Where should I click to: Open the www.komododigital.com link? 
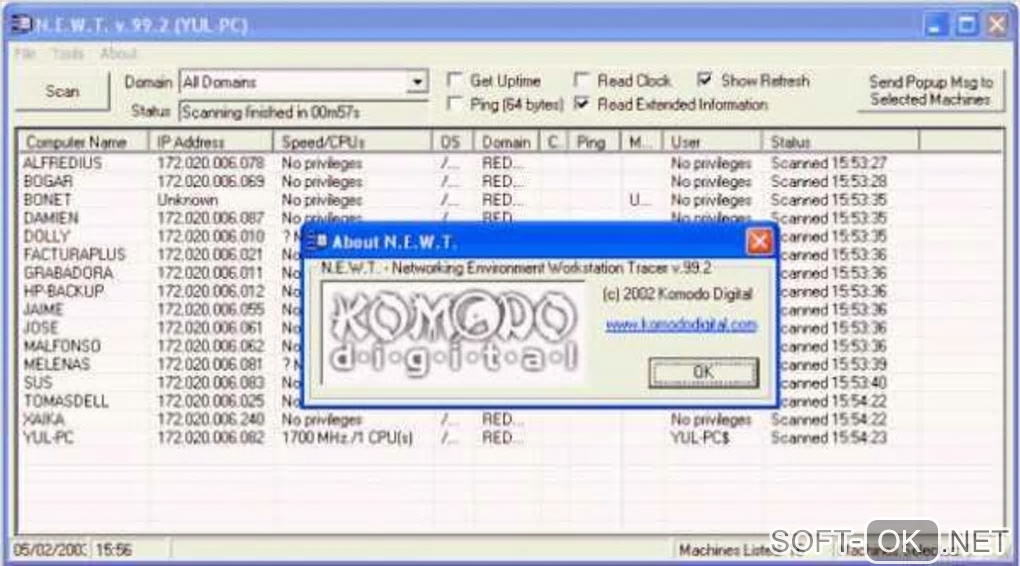(681, 324)
